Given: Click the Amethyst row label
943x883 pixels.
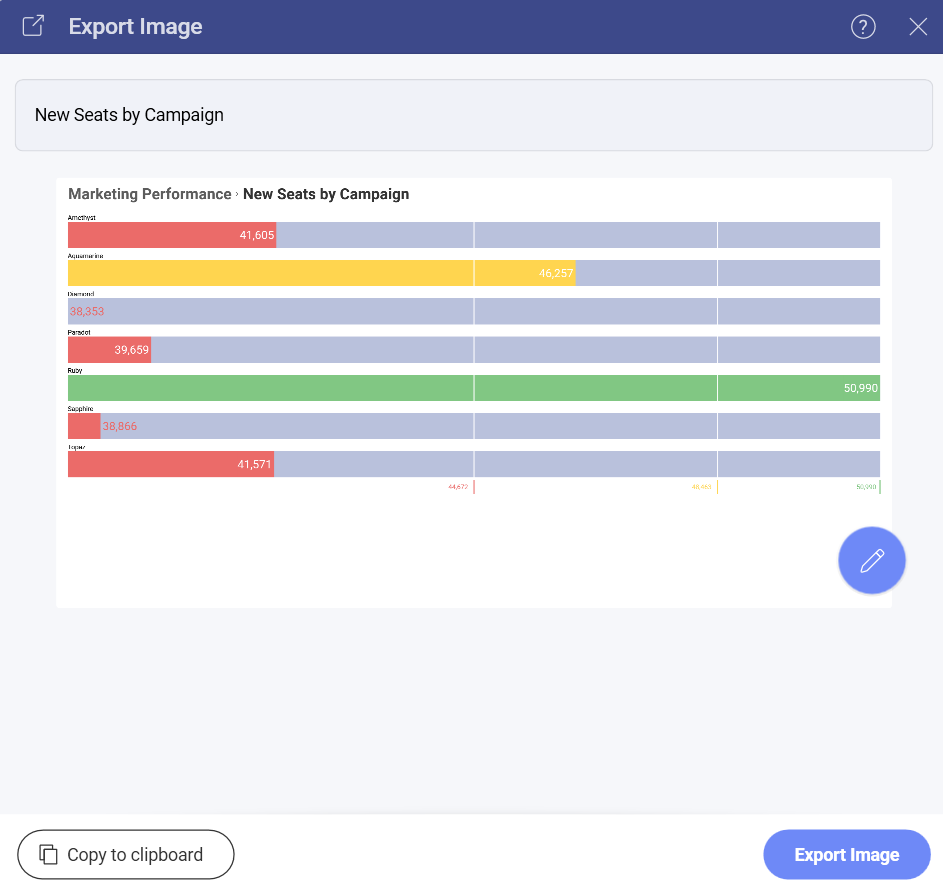Looking at the screenshot, I should click(82, 218).
